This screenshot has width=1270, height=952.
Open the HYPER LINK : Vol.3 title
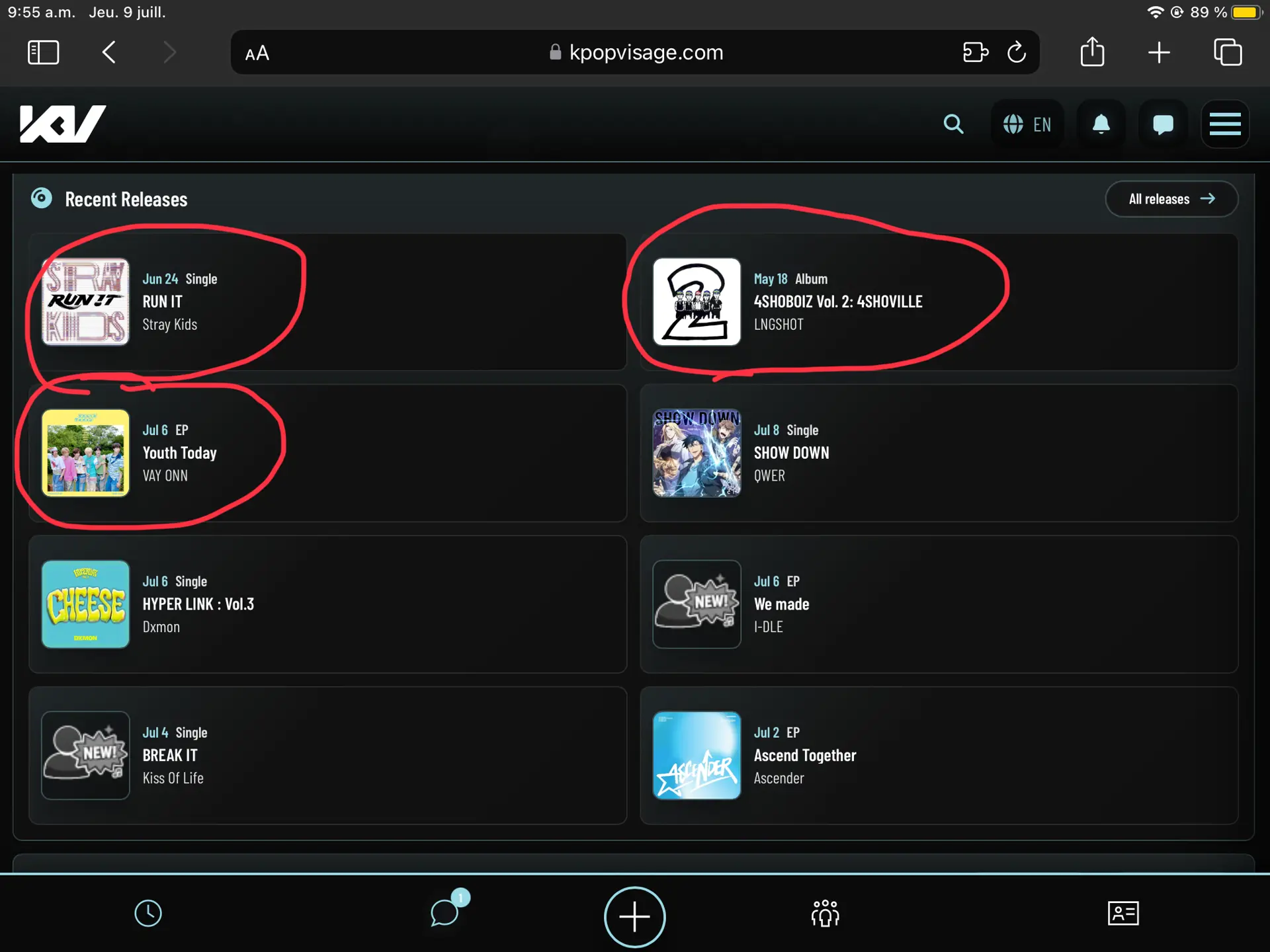click(x=198, y=604)
